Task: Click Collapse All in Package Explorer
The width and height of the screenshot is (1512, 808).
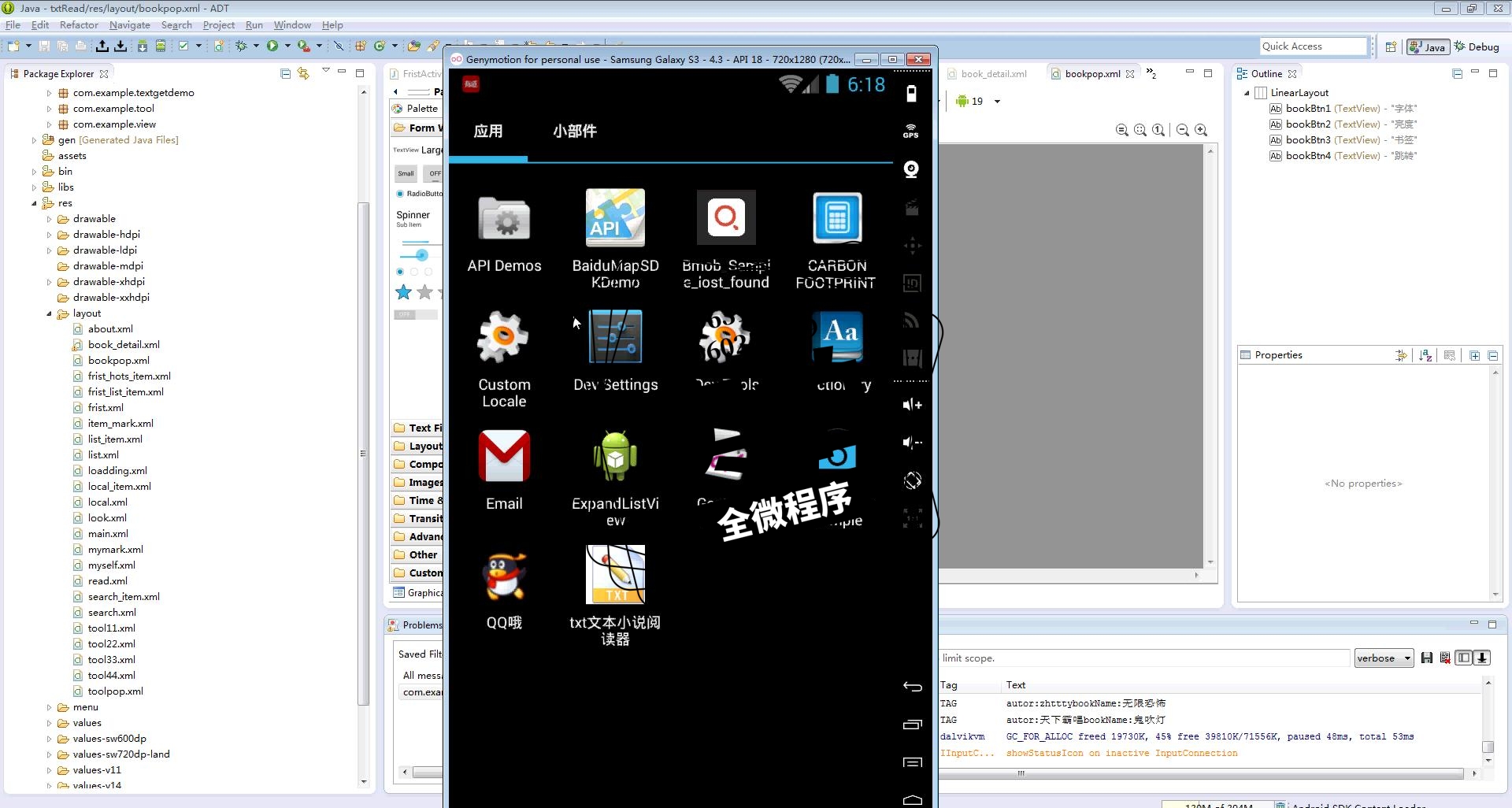Action: coord(285,73)
